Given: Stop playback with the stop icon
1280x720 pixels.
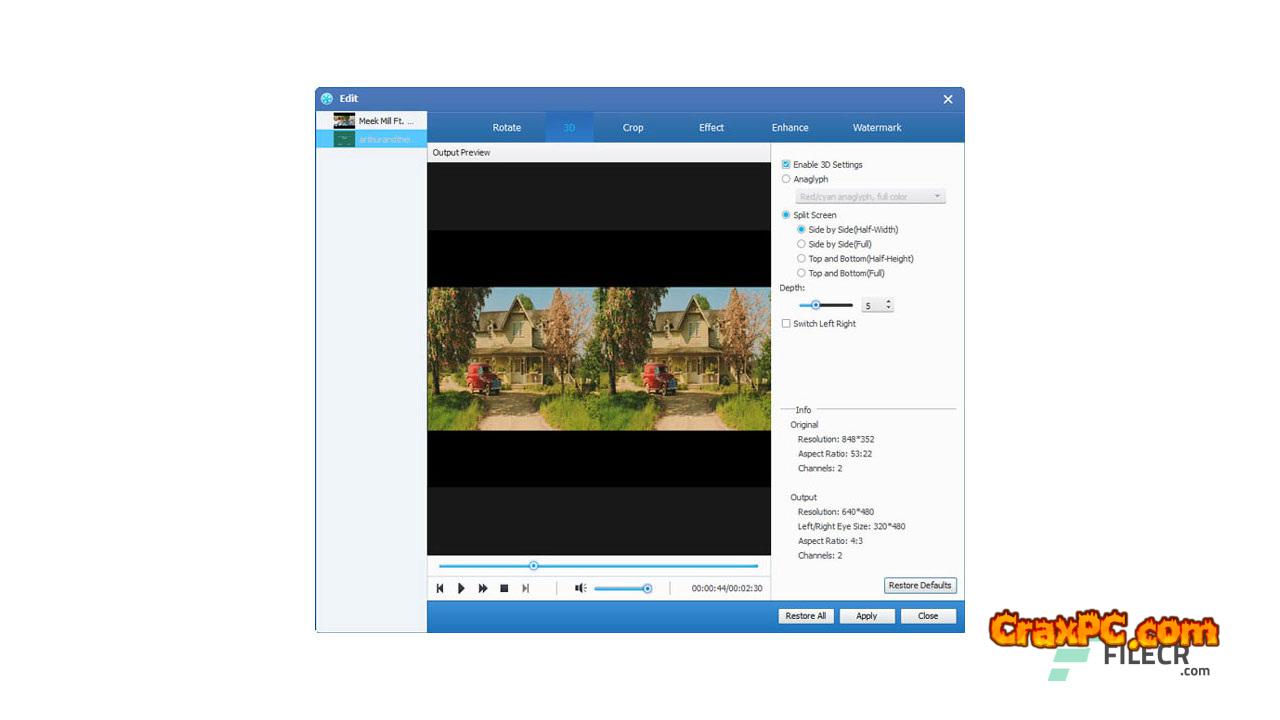Looking at the screenshot, I should pyautogui.click(x=504, y=589).
